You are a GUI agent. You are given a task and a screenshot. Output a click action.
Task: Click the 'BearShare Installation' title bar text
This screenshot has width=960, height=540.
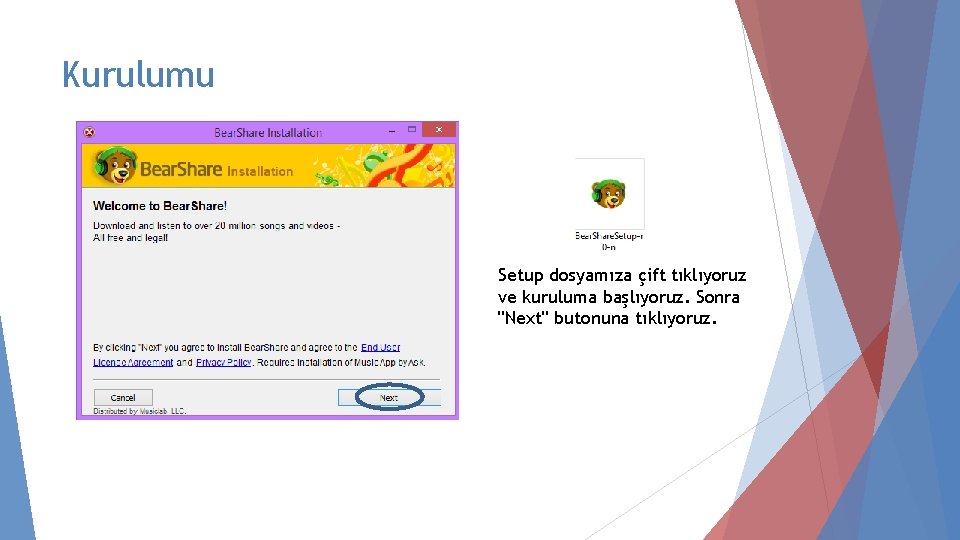pyautogui.click(x=268, y=132)
